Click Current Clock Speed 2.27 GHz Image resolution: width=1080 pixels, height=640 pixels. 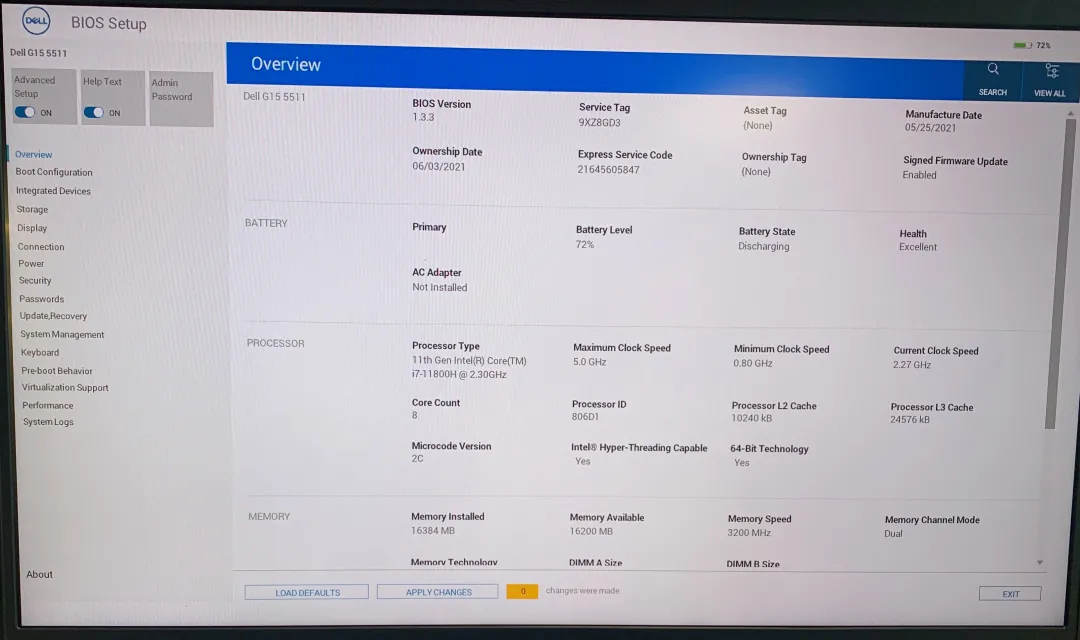pyautogui.click(x=912, y=364)
